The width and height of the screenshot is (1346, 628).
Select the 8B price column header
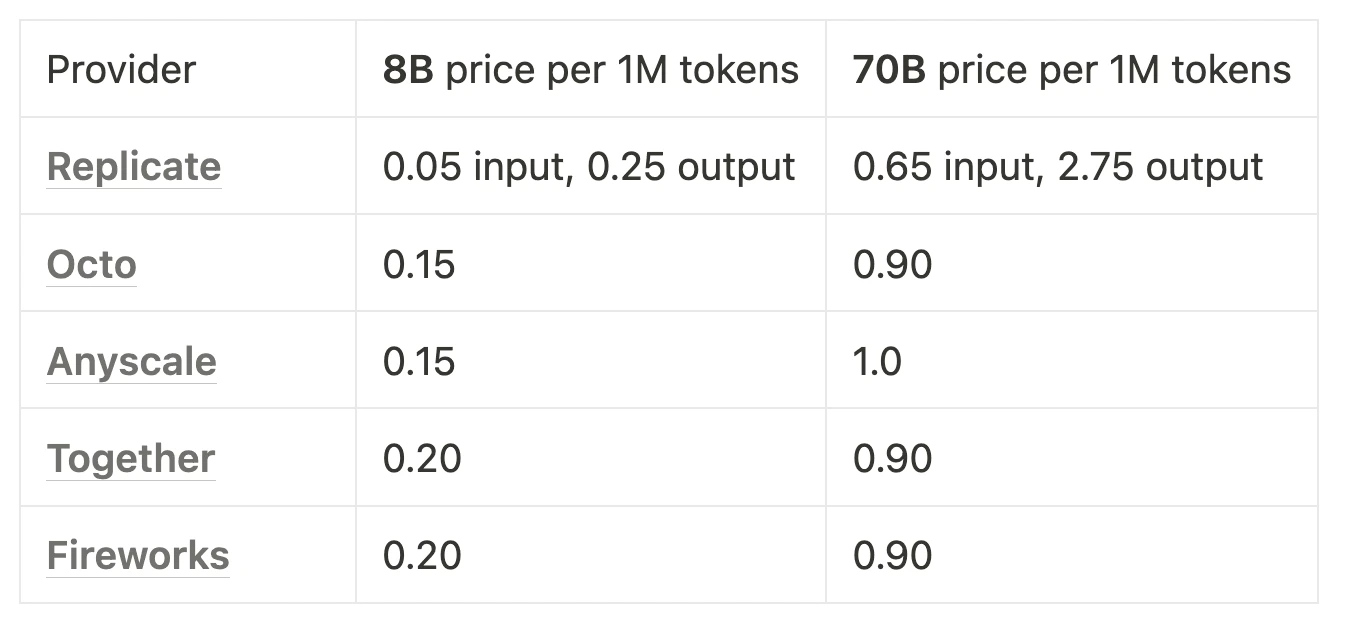(x=590, y=69)
